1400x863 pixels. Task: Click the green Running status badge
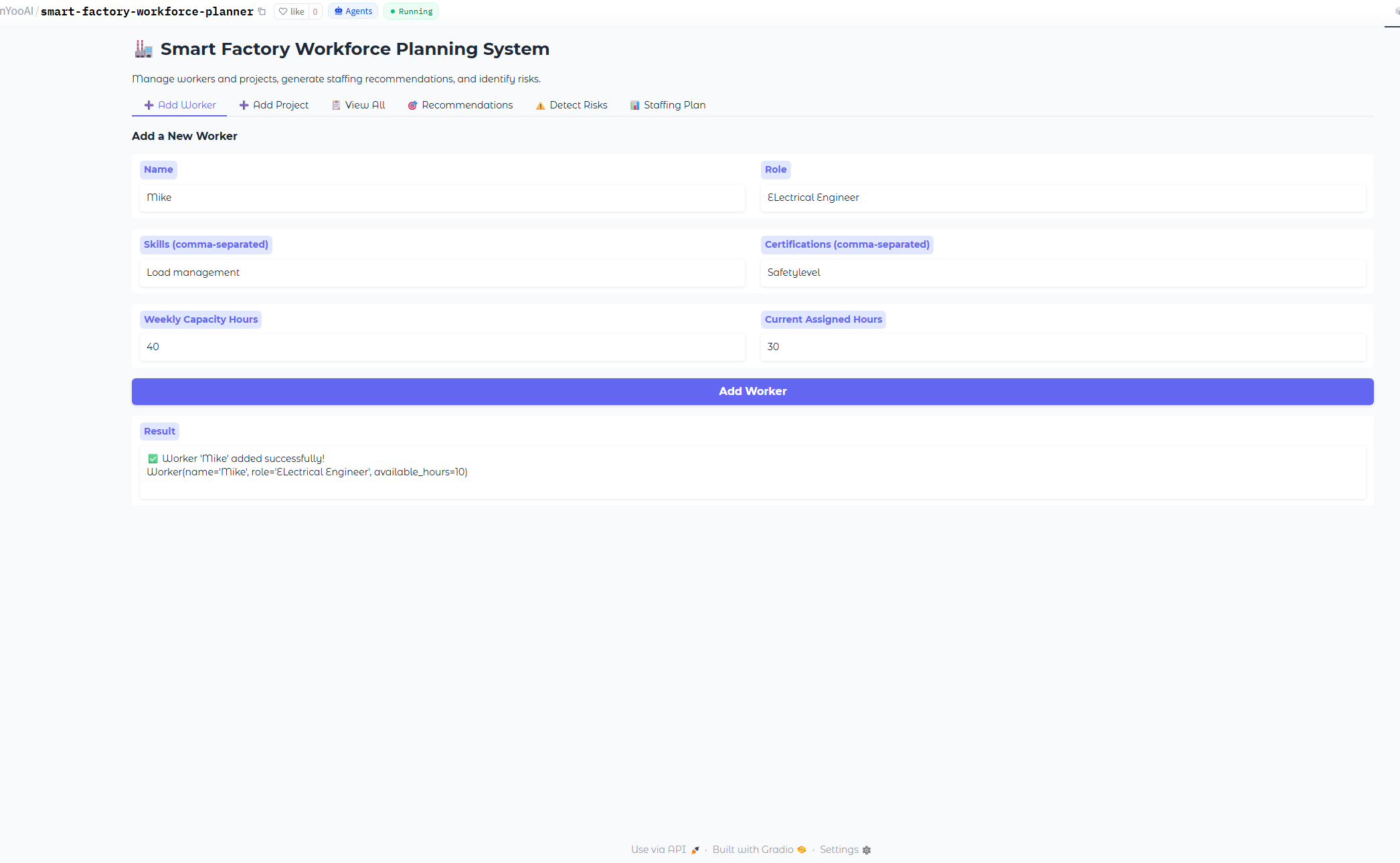pyautogui.click(x=411, y=11)
